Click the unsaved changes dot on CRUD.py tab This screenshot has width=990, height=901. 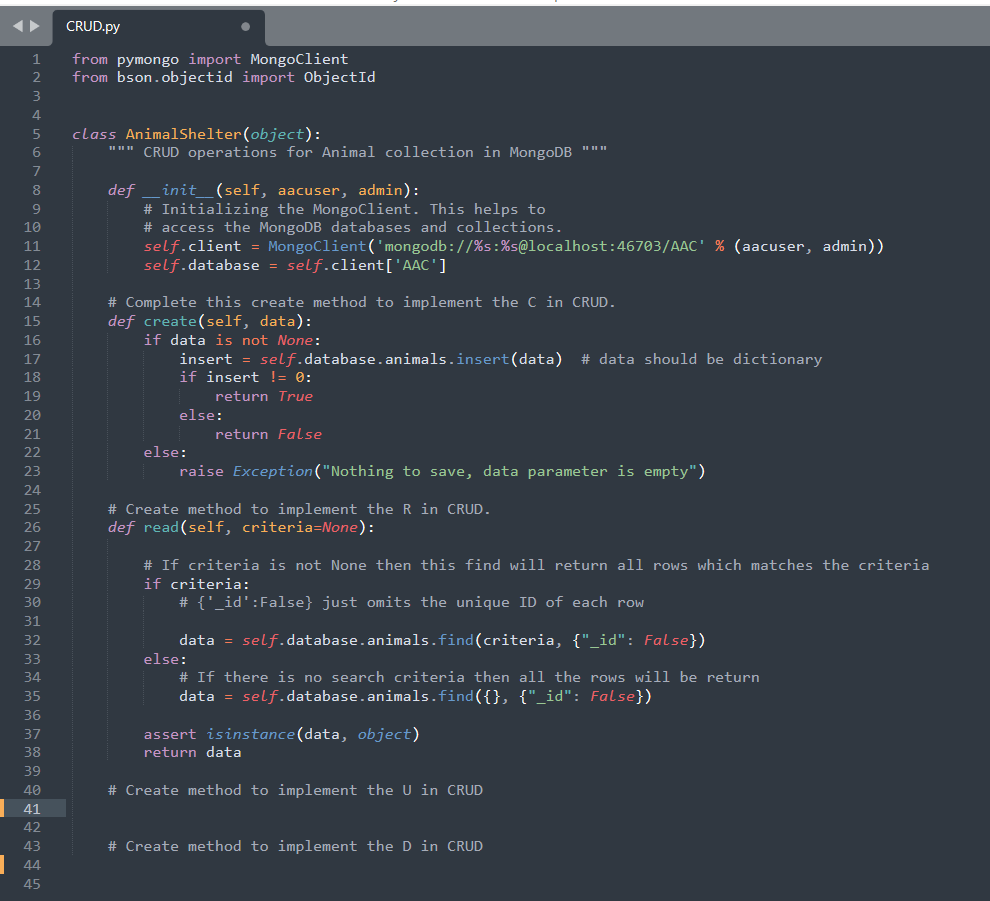[x=244, y=27]
